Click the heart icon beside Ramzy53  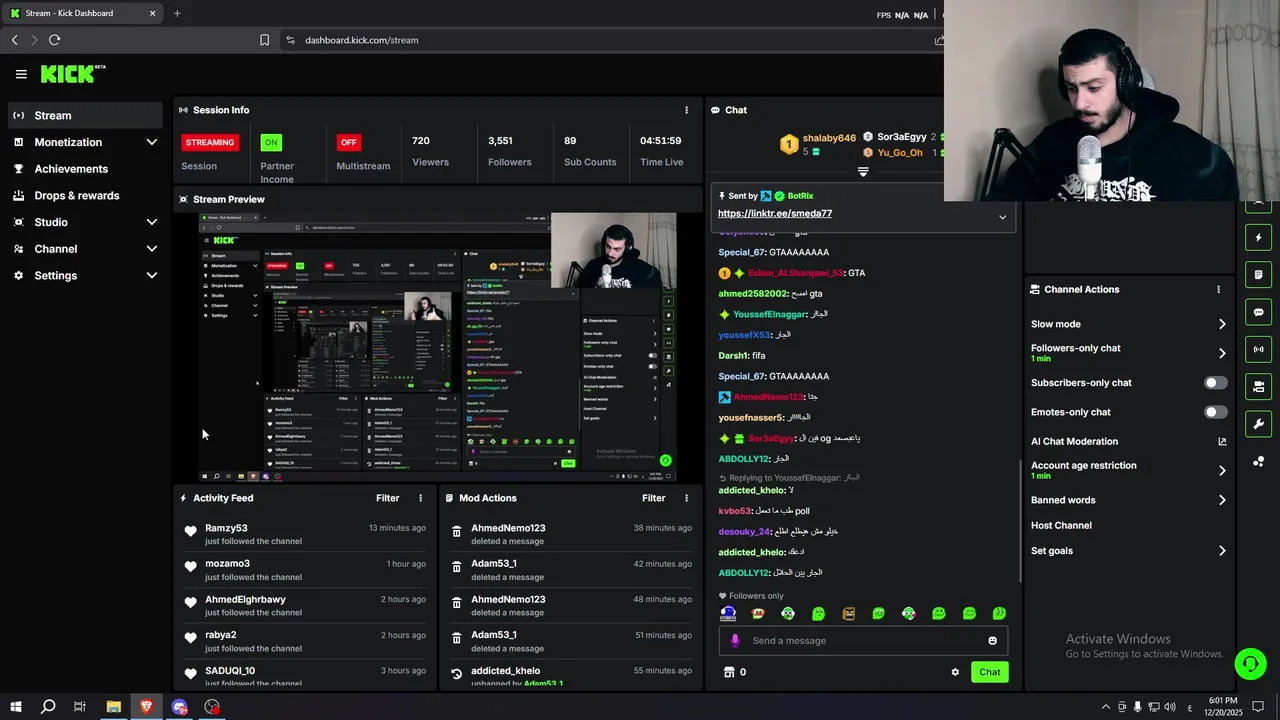click(190, 532)
